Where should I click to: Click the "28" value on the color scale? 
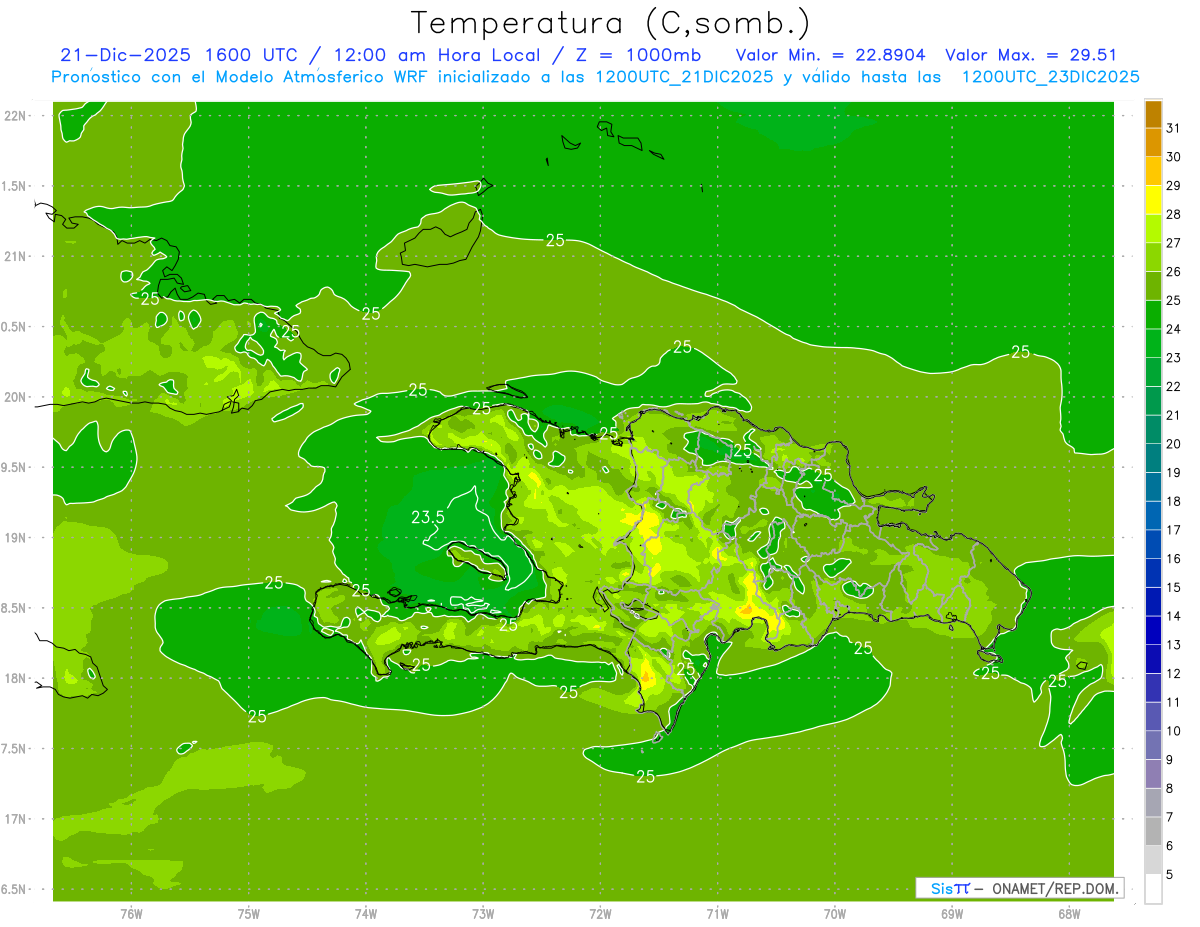click(x=1174, y=214)
